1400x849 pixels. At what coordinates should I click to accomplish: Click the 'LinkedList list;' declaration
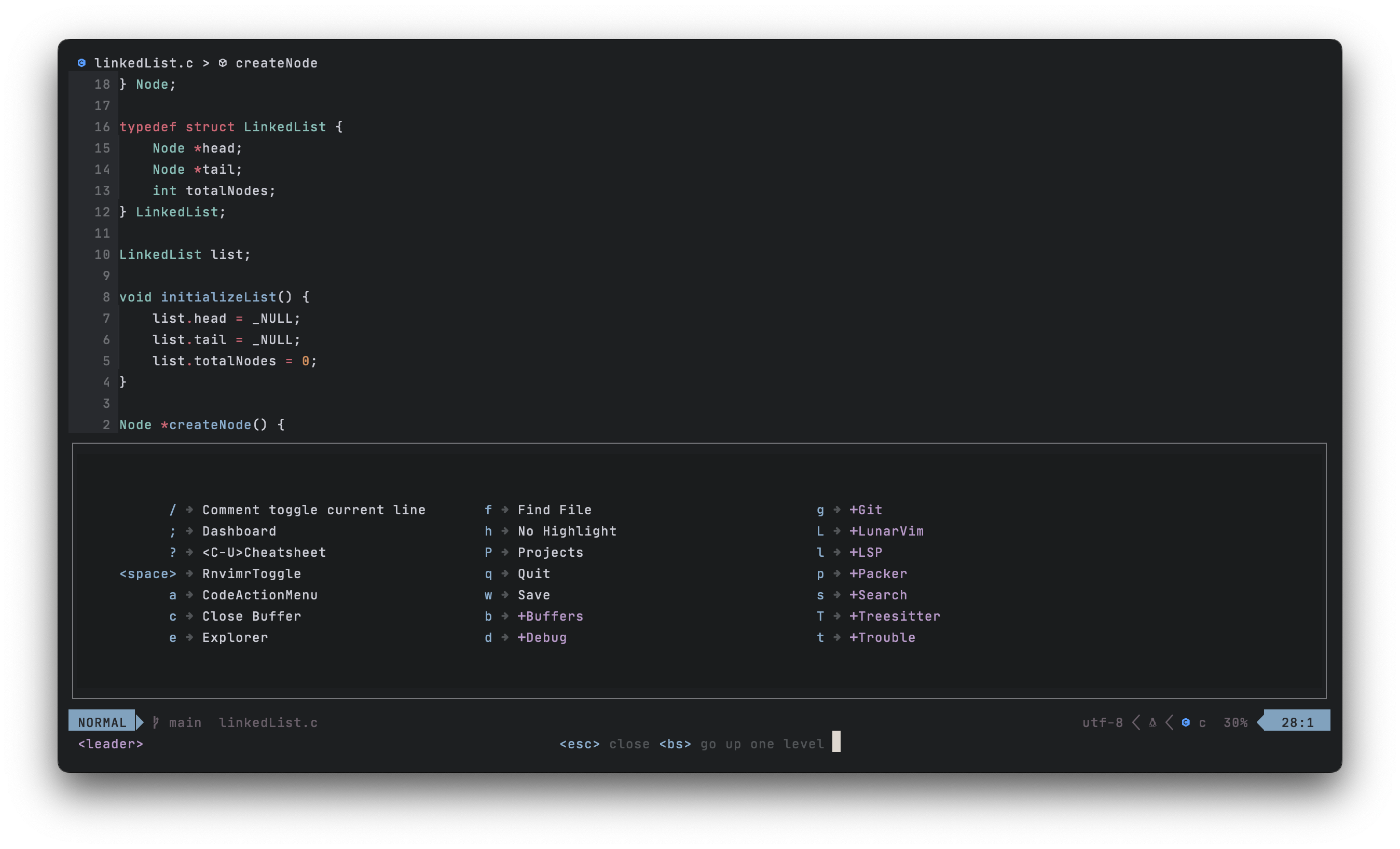point(185,255)
